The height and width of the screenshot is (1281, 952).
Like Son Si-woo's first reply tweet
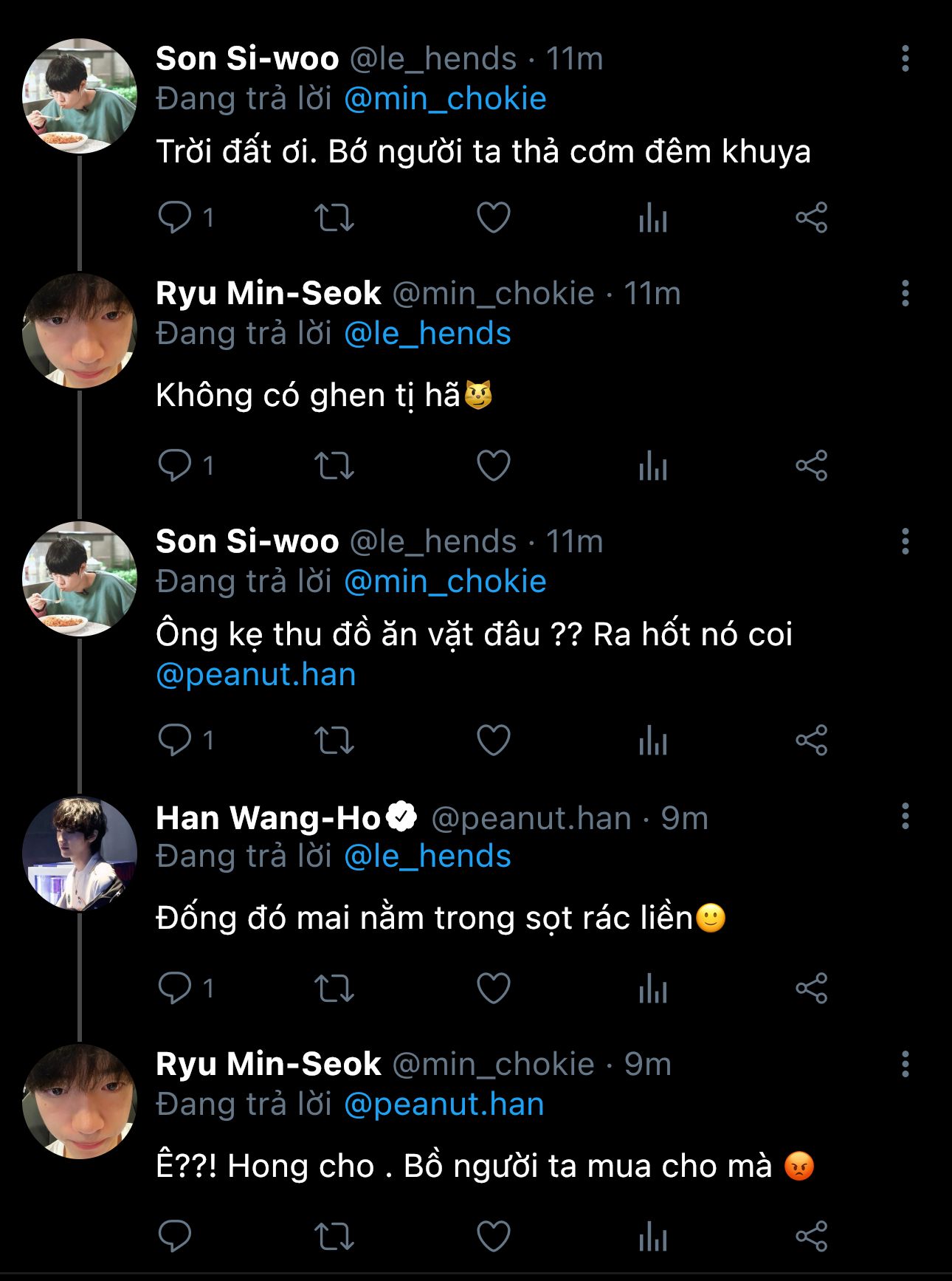coord(493,218)
